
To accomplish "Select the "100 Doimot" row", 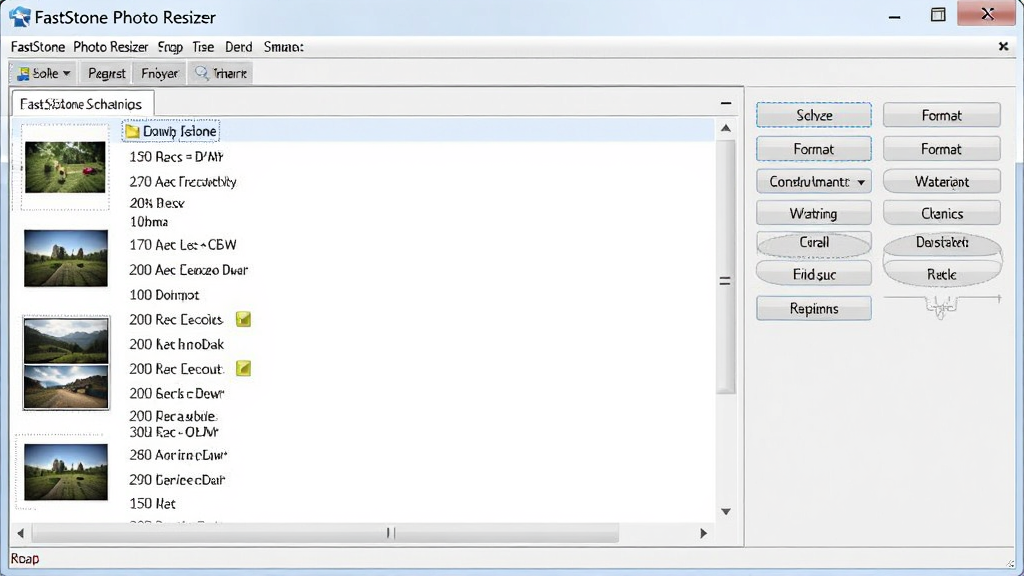I will click(x=164, y=295).
